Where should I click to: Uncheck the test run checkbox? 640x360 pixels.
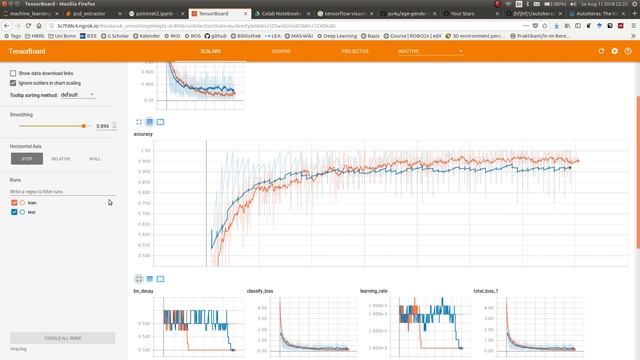click(x=14, y=212)
